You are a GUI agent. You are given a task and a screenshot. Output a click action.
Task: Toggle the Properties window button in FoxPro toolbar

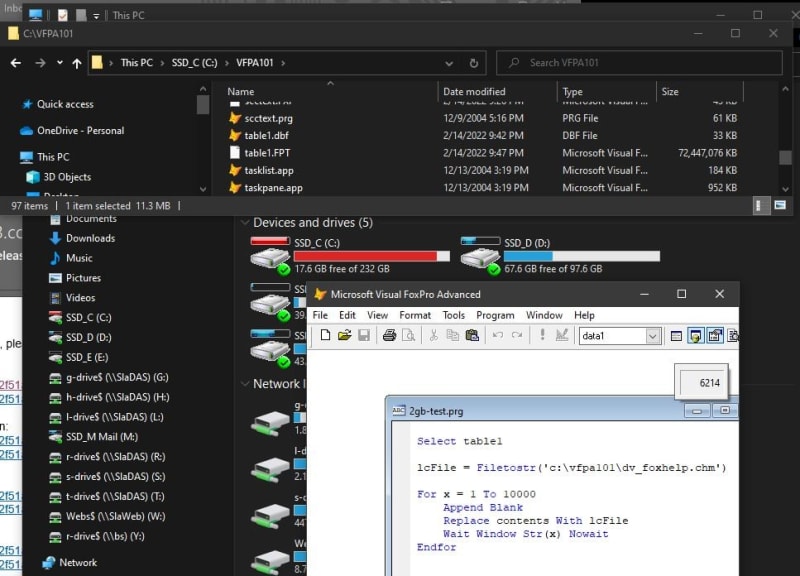coord(715,336)
